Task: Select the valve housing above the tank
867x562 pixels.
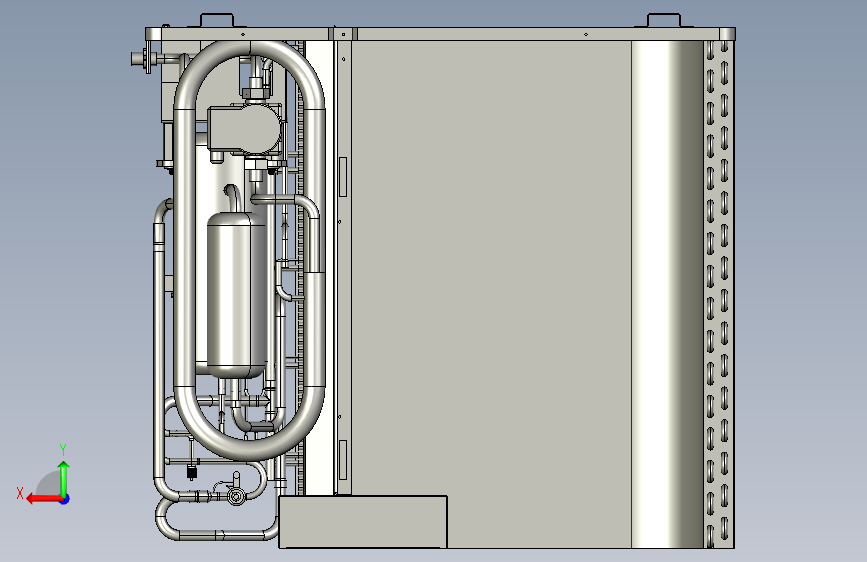Action: 244,129
